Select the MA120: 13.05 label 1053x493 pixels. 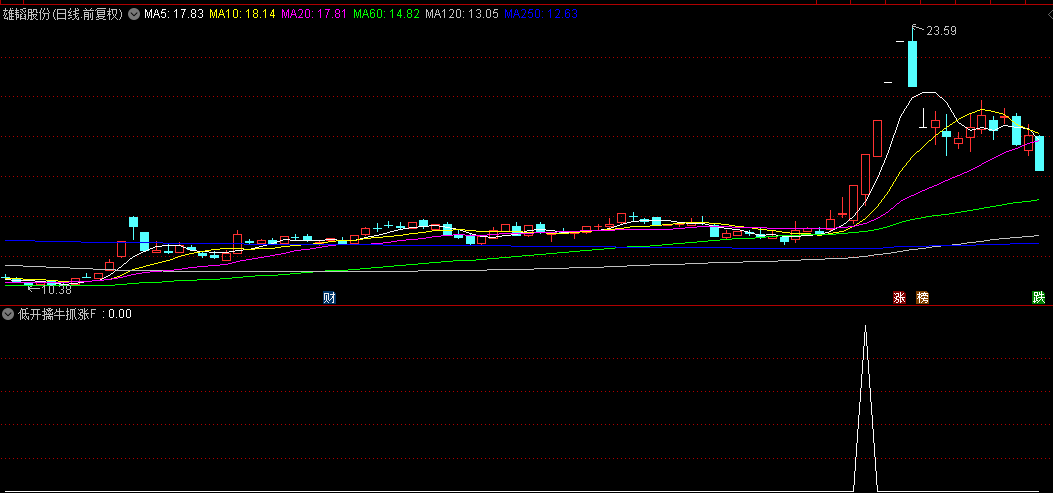pos(462,13)
